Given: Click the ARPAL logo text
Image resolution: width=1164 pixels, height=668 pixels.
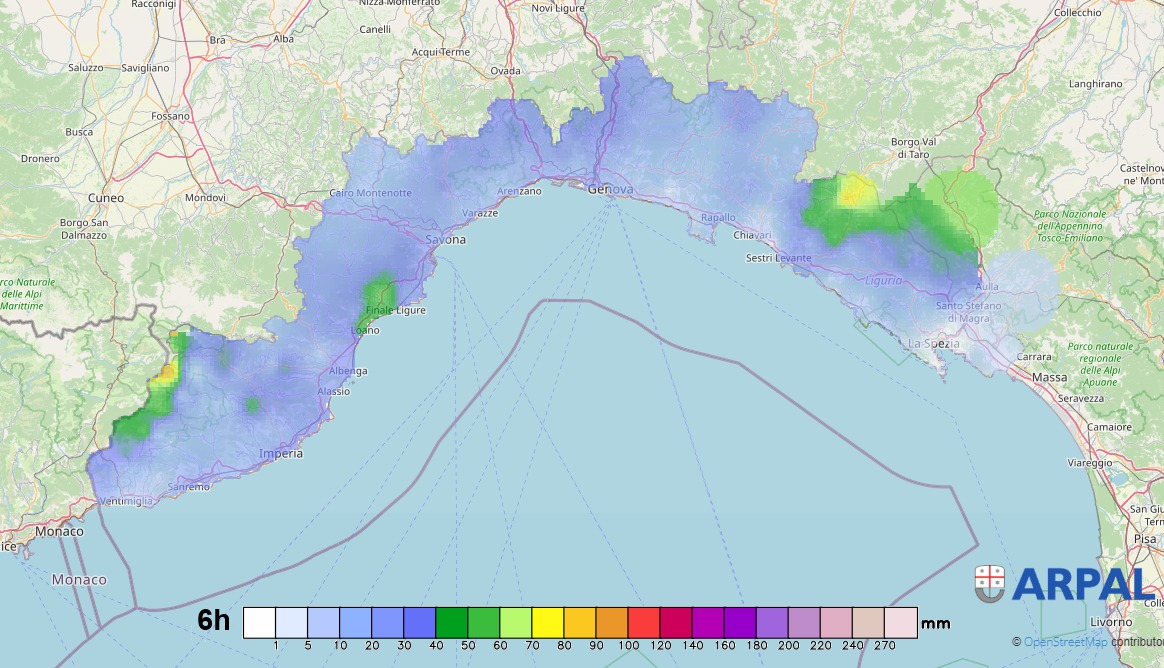Looking at the screenshot, I should pos(1082,585).
